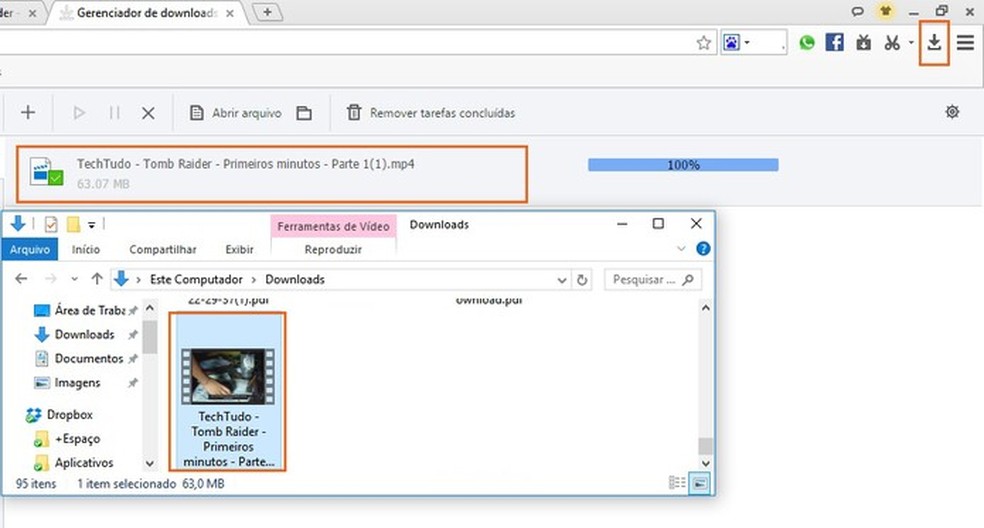Open the browser hamburger menu
Image resolution: width=984 pixels, height=528 pixels.
coord(965,43)
